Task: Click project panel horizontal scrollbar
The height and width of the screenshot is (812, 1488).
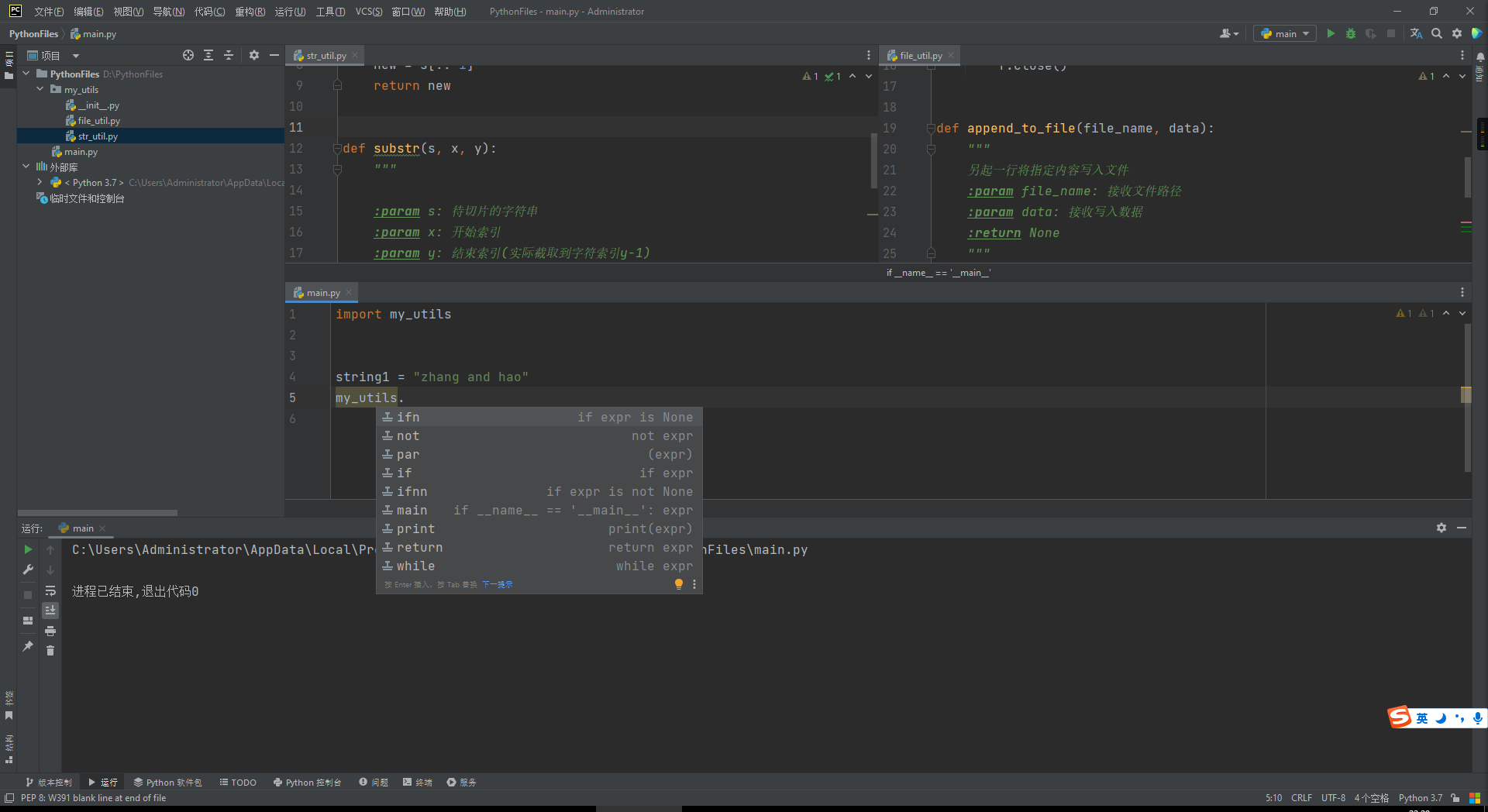Action: pos(98,513)
